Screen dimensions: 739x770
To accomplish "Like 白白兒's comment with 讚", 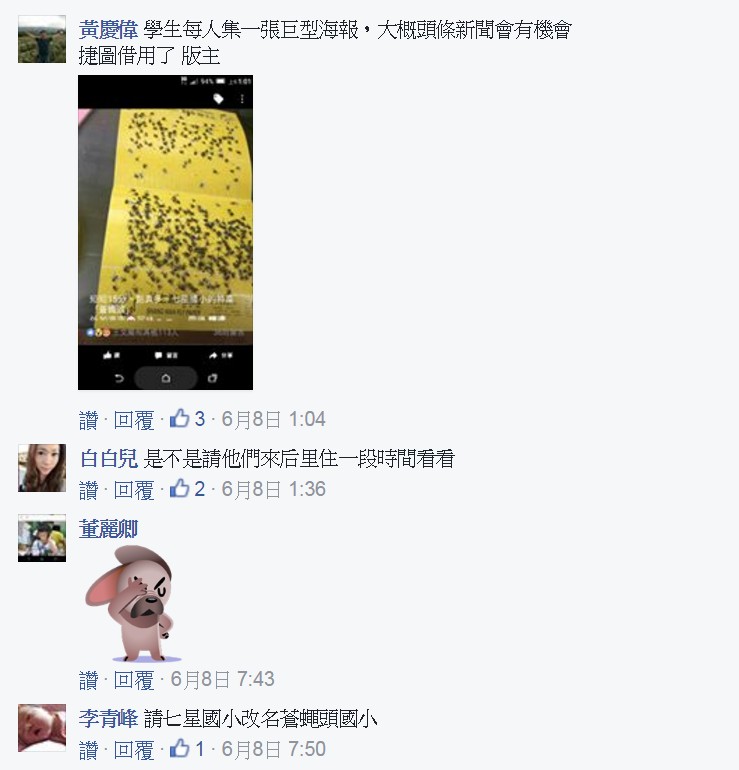I will tap(88, 490).
